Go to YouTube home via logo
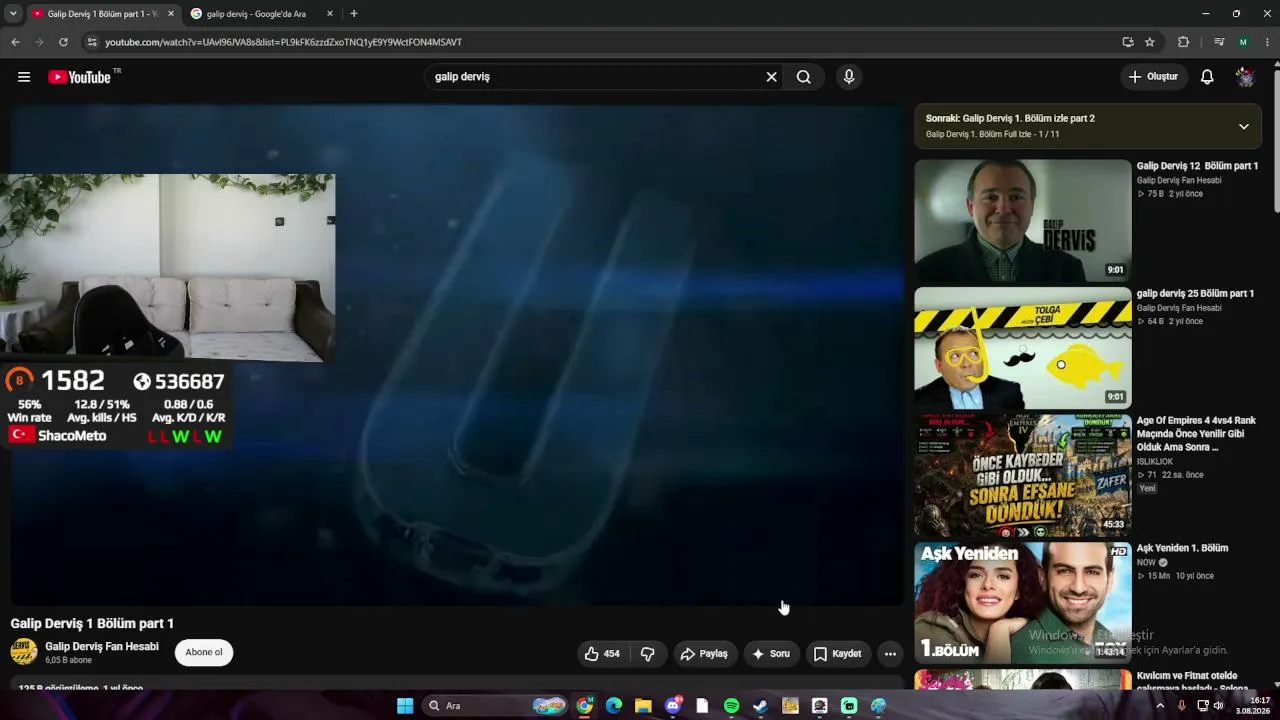The width and height of the screenshot is (1280, 720). 79,77
